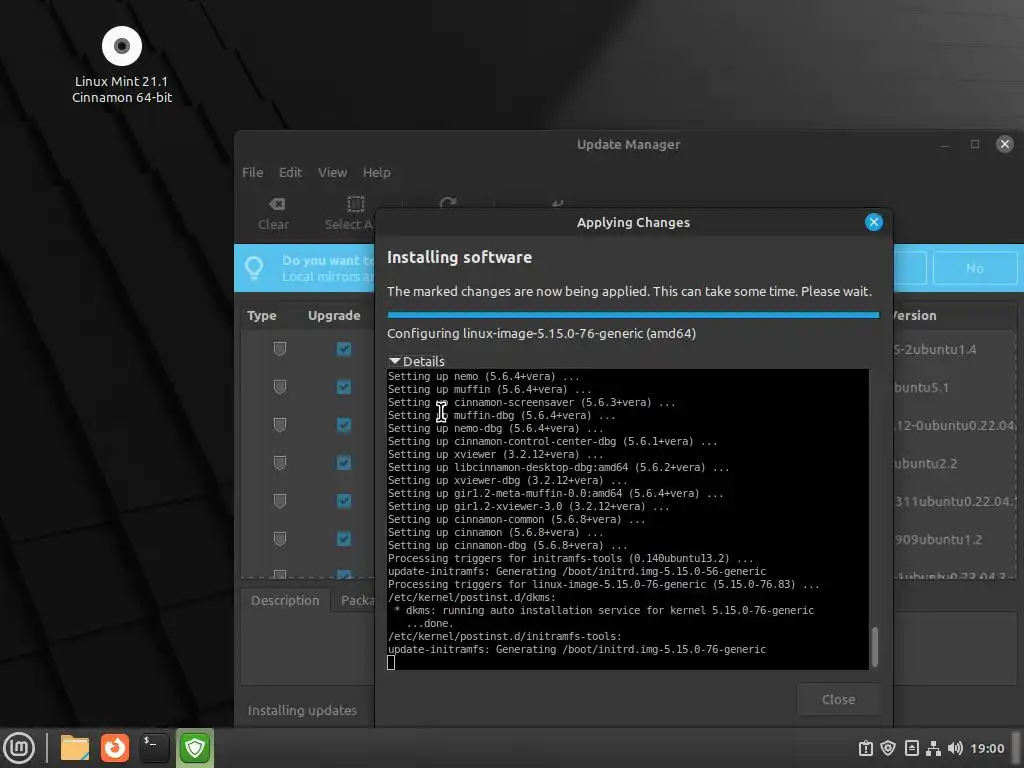Open the View menu
The image size is (1024, 768).
pos(332,172)
